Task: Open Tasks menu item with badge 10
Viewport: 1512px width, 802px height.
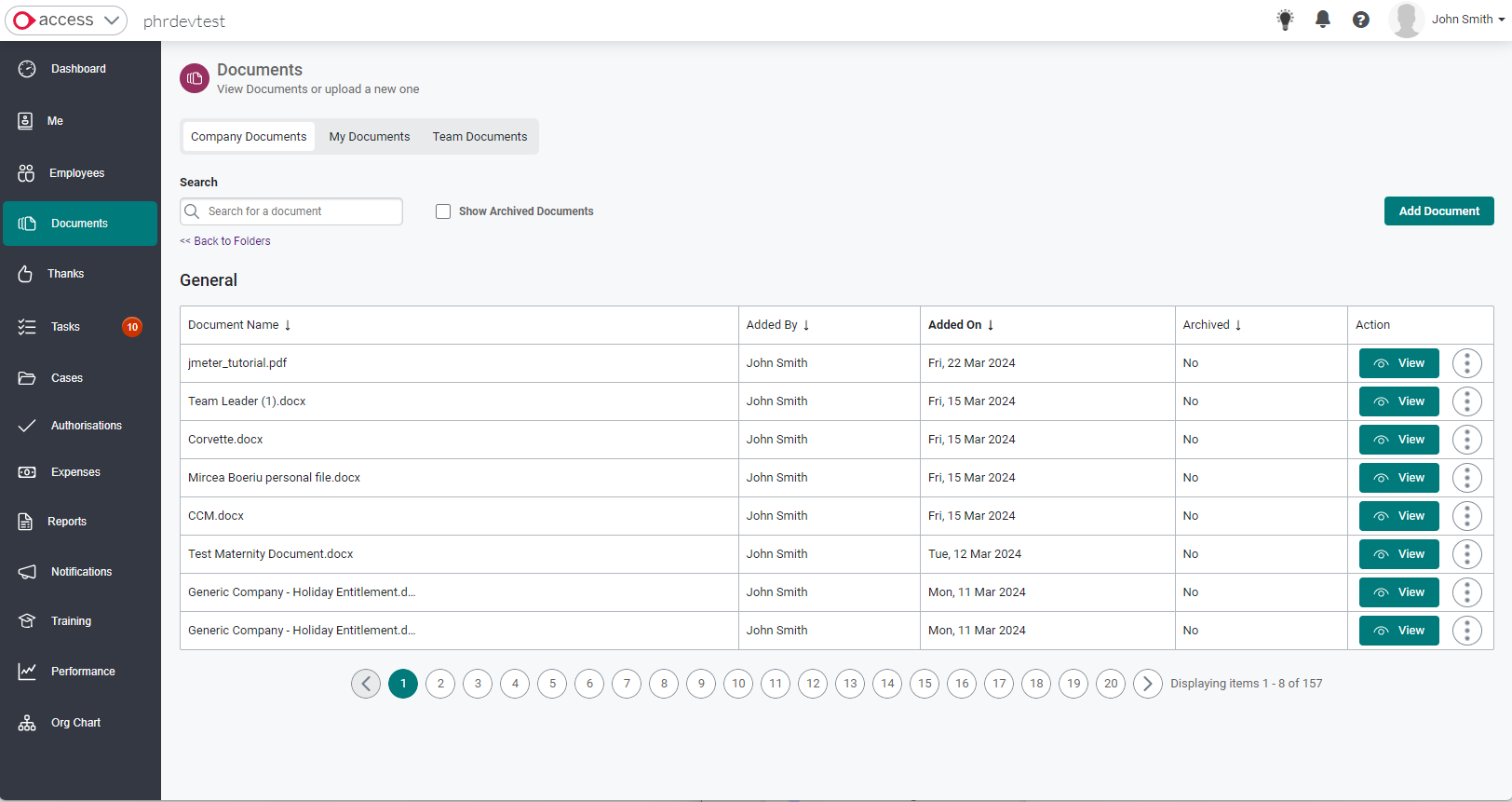Action: [x=80, y=327]
